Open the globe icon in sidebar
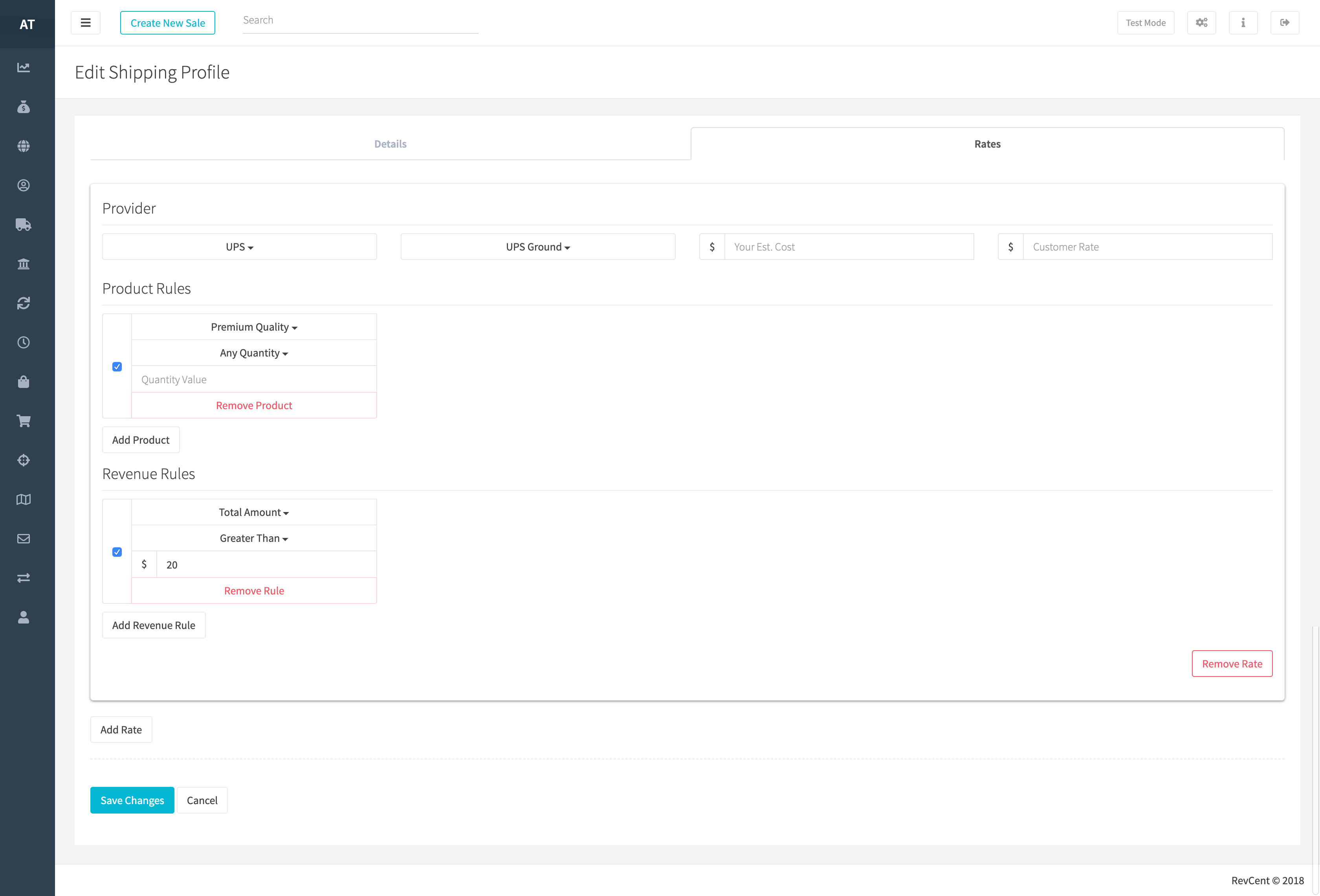This screenshot has width=1320, height=896. pos(23,146)
